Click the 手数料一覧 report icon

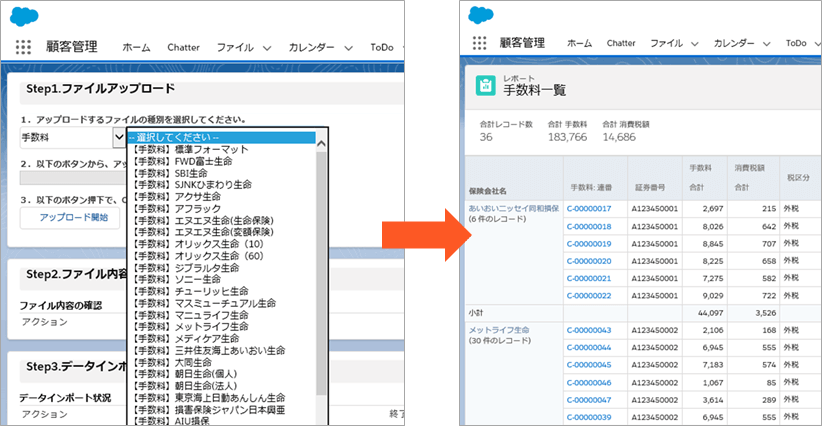485,85
